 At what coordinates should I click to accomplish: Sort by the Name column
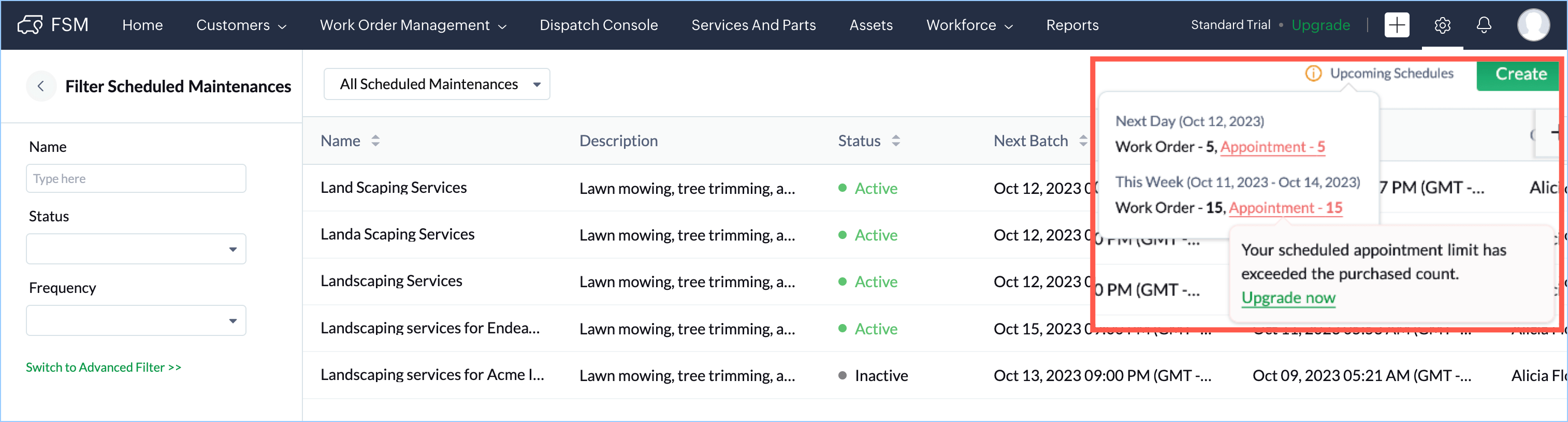pos(375,141)
